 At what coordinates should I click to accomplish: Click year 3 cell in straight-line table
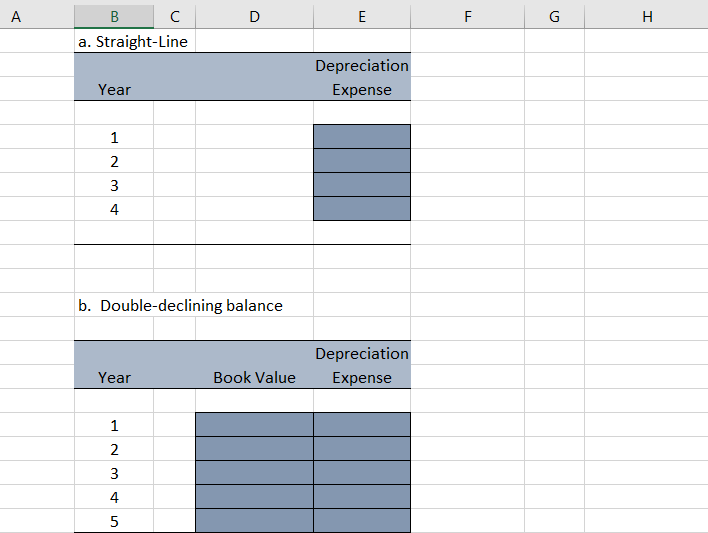click(x=114, y=185)
